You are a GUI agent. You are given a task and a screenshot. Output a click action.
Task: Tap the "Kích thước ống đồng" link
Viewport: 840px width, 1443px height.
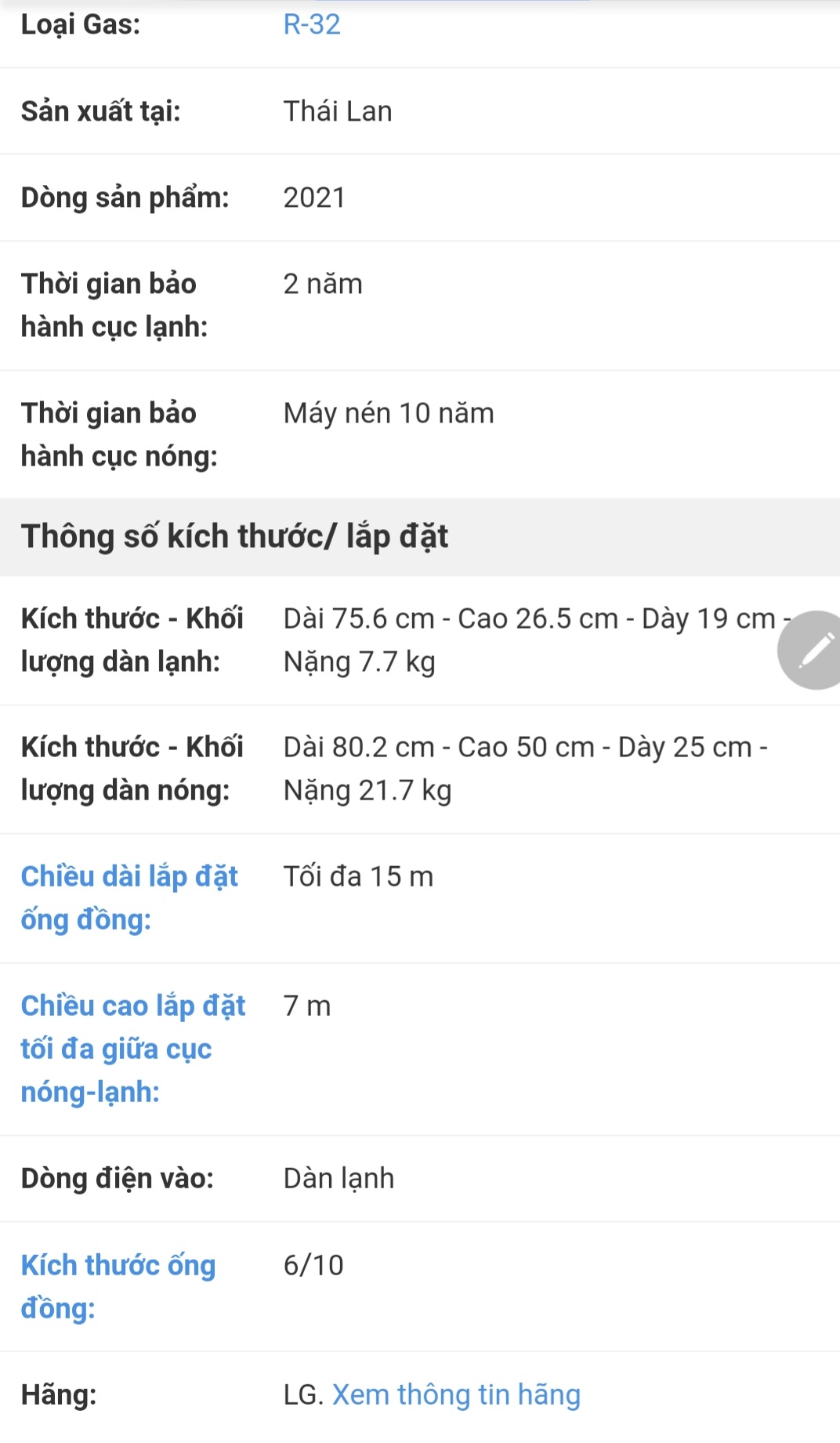pyautogui.click(x=118, y=1286)
